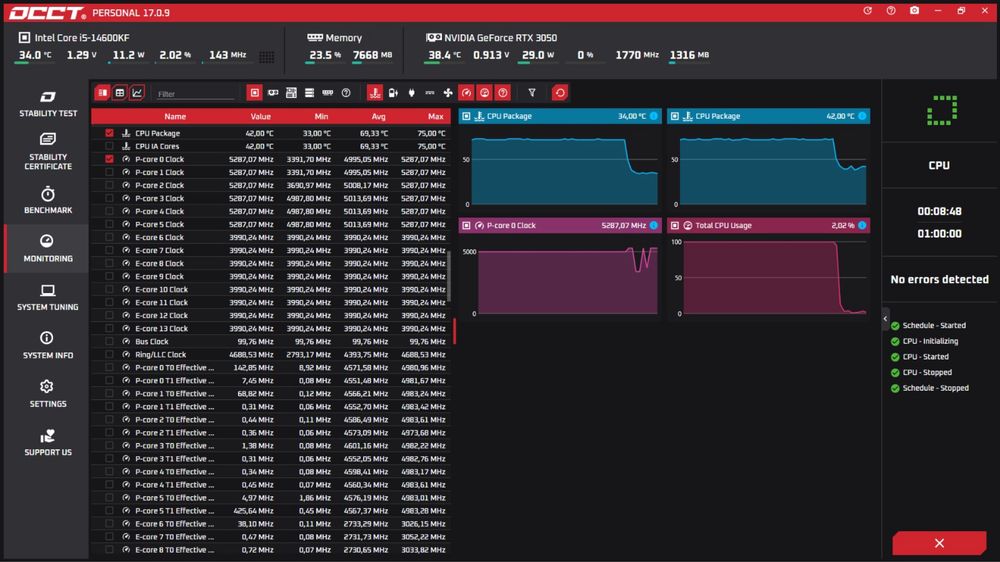1000x562 pixels.
Task: Check the P-core 2 Clock checkbox
Action: click(x=109, y=185)
